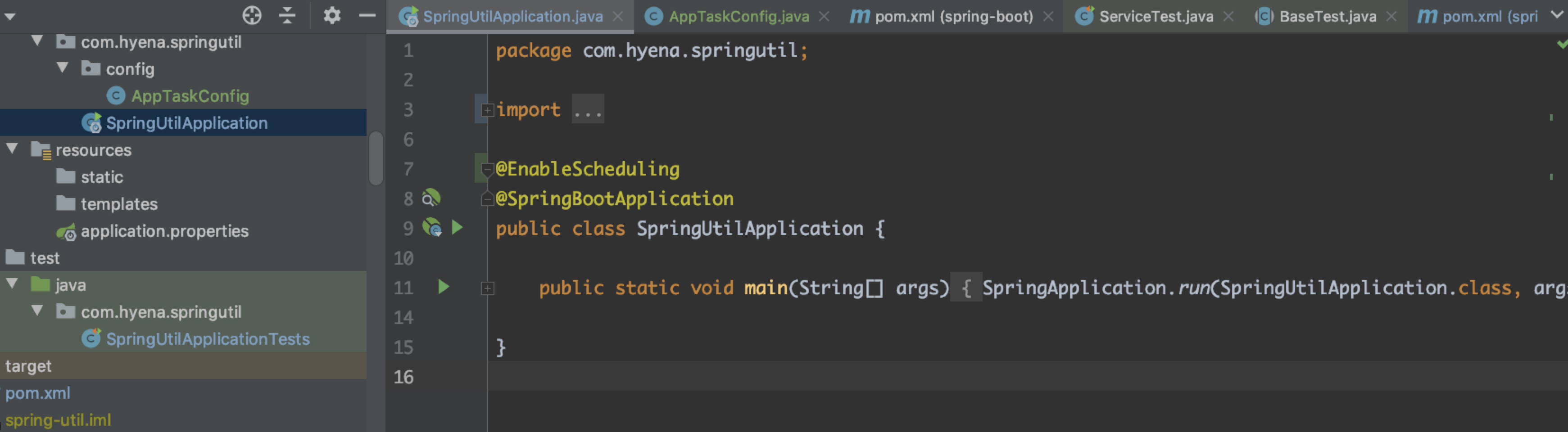
Task: Collapse the config package node
Action: (x=63, y=67)
